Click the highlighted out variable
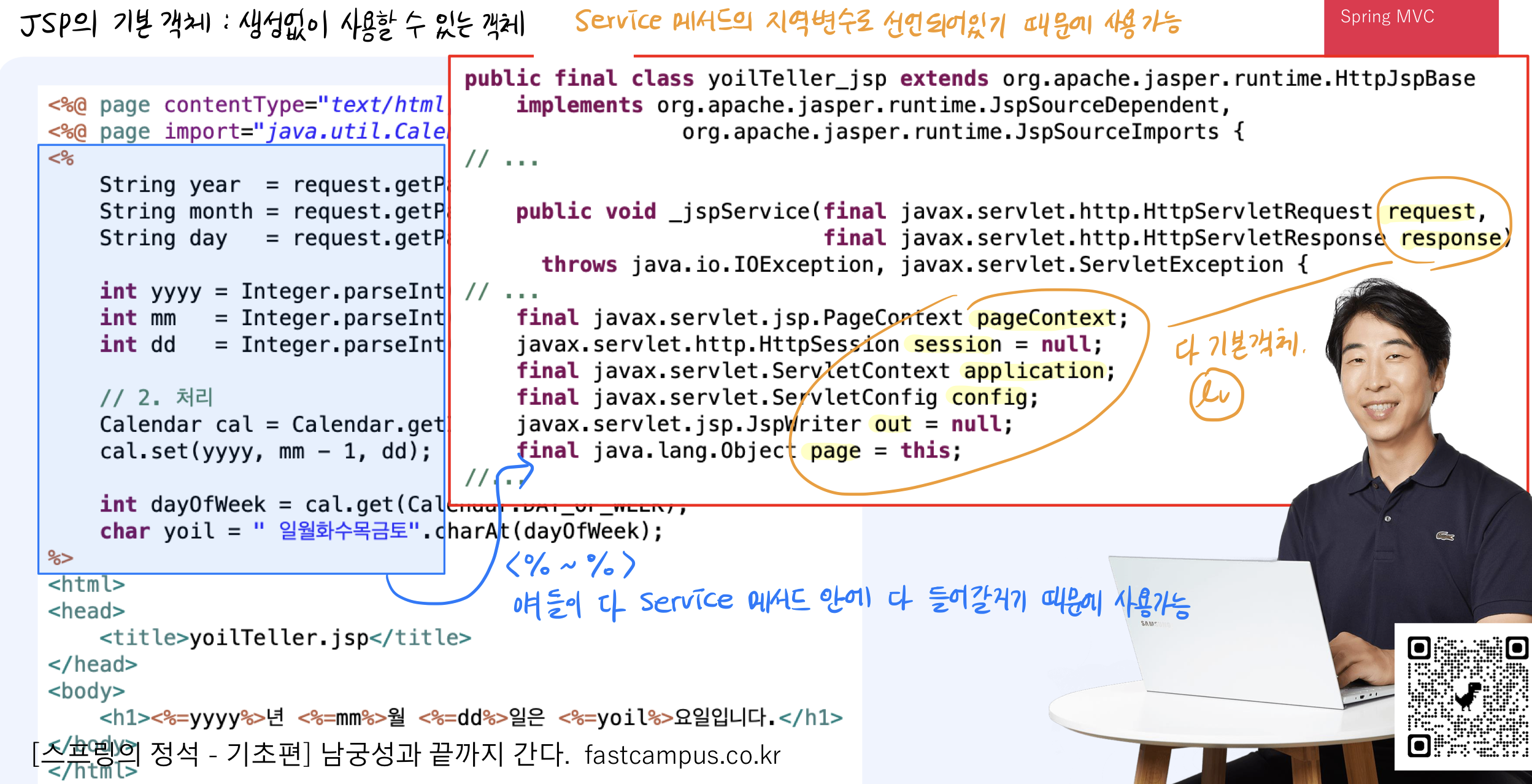 892,425
